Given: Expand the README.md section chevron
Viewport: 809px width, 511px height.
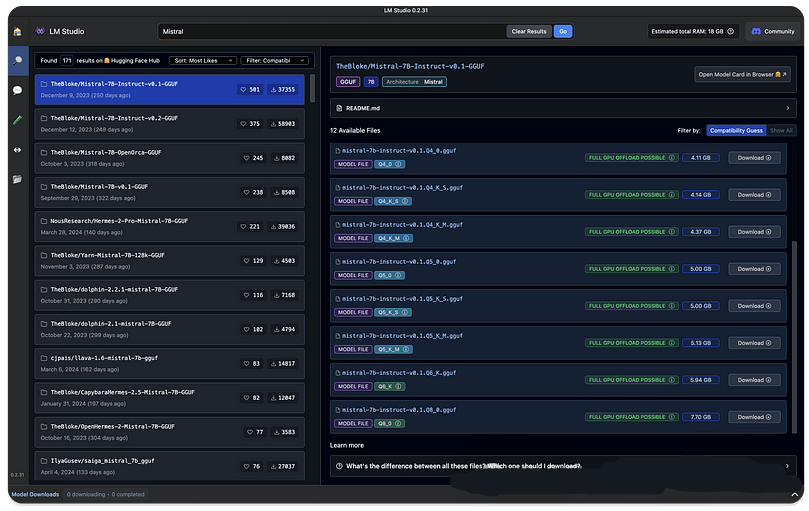Looking at the screenshot, I should pyautogui.click(x=787, y=108).
